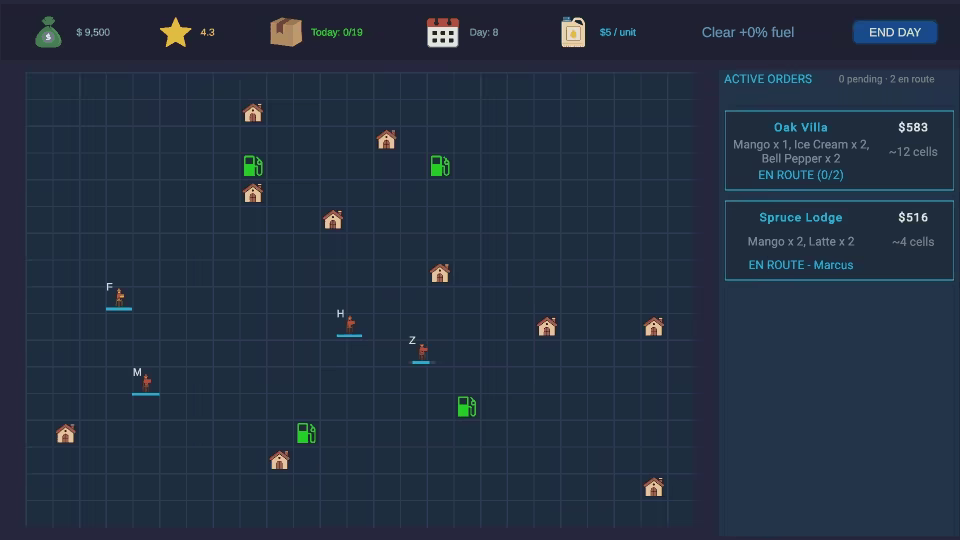Click the calendar day icon

pos(443,32)
